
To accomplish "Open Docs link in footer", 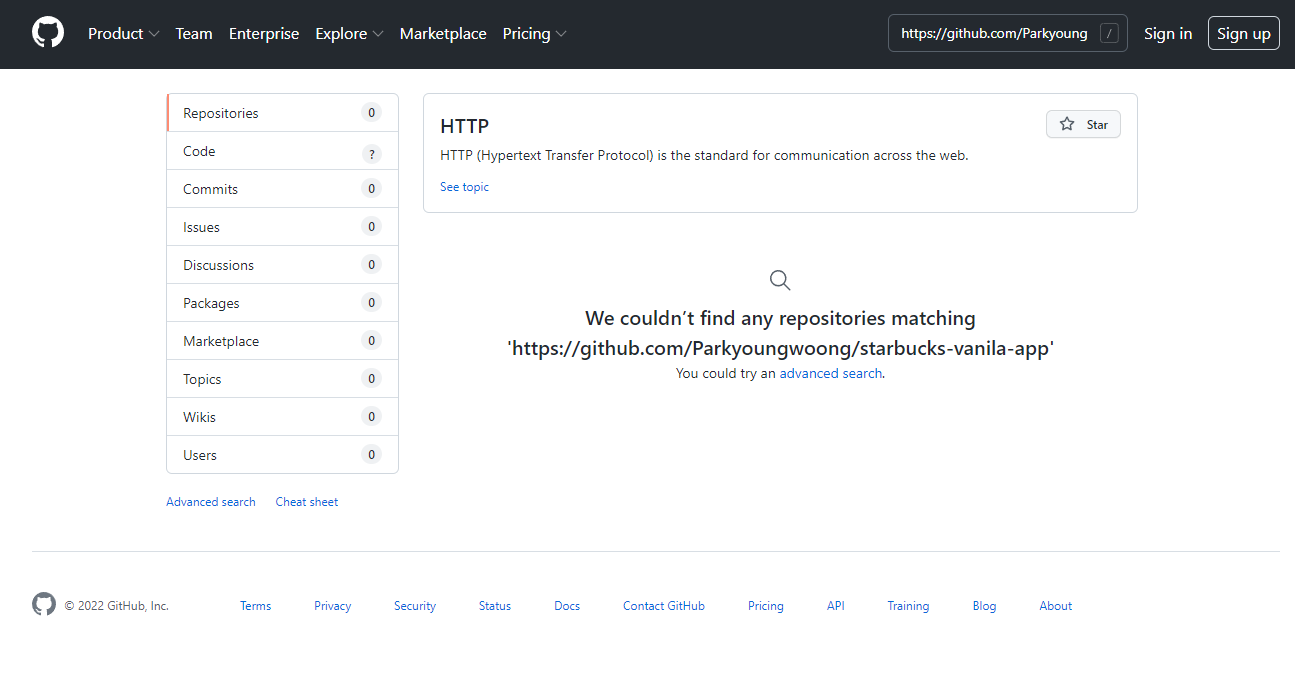I will (x=567, y=606).
